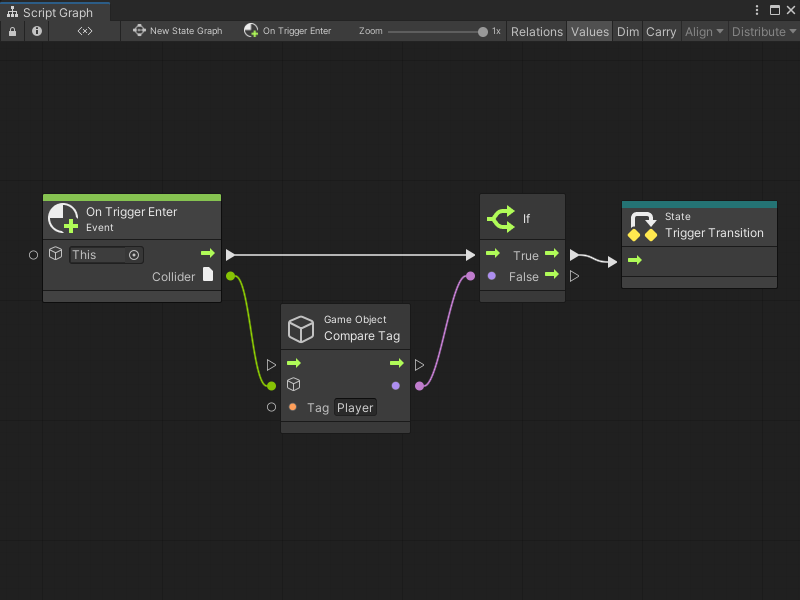Image resolution: width=800 pixels, height=600 pixels.
Task: Open the Align dropdown
Action: (703, 31)
